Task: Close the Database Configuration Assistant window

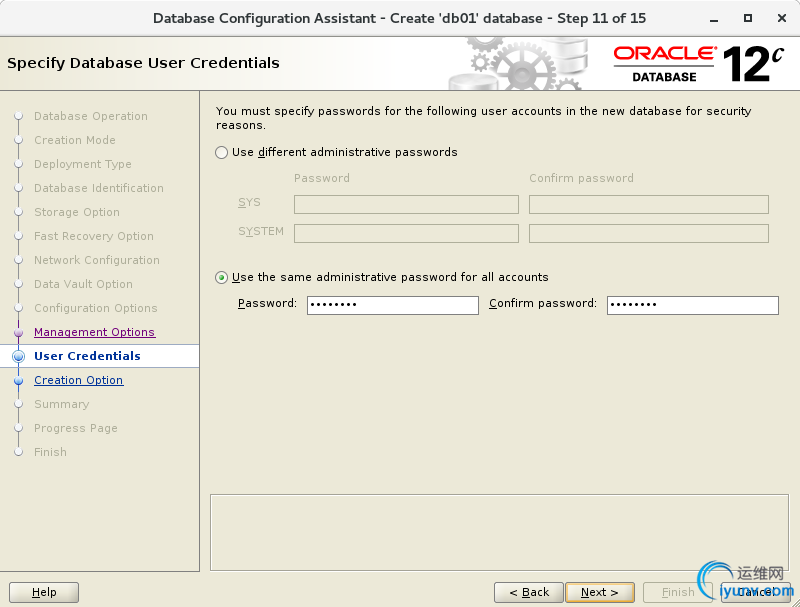Action: pyautogui.click(x=782, y=18)
